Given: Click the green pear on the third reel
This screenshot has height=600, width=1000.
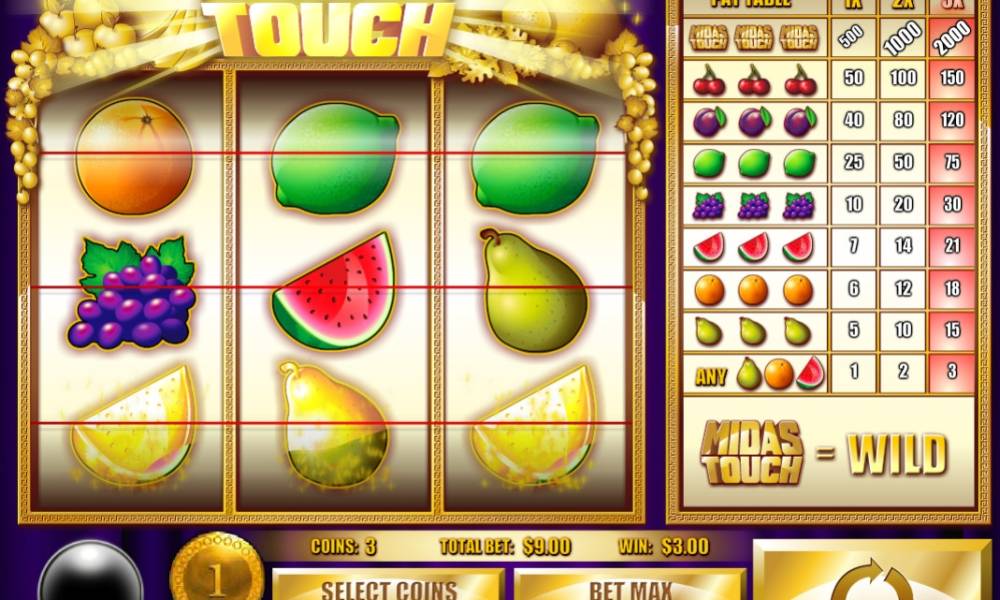Looking at the screenshot, I should tap(534, 291).
